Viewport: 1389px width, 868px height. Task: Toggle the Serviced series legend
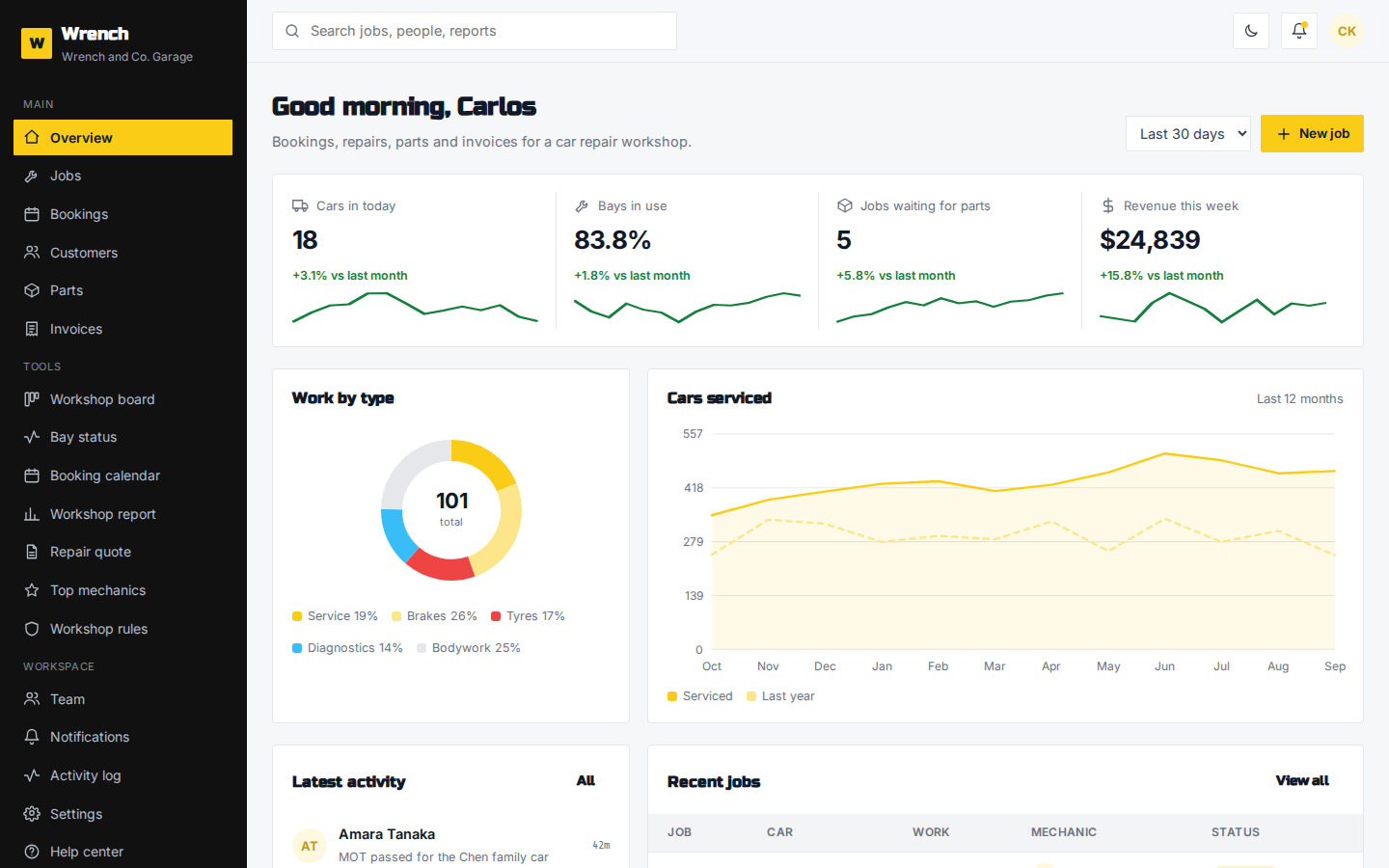point(700,696)
